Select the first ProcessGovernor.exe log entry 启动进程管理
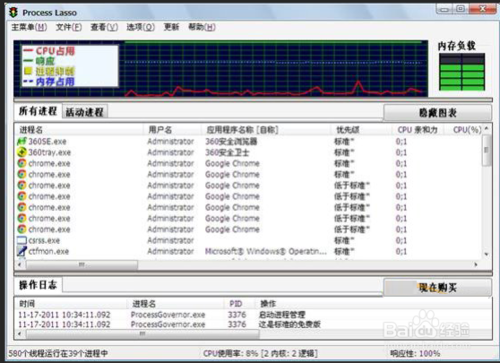 282,315
